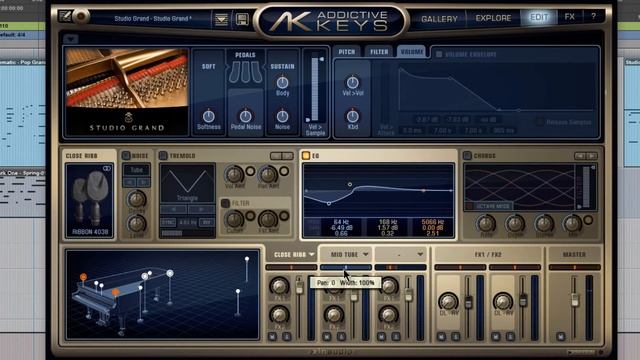640x360 pixels.
Task: Select previous Tremolo waveform arrow
Action: [173, 209]
